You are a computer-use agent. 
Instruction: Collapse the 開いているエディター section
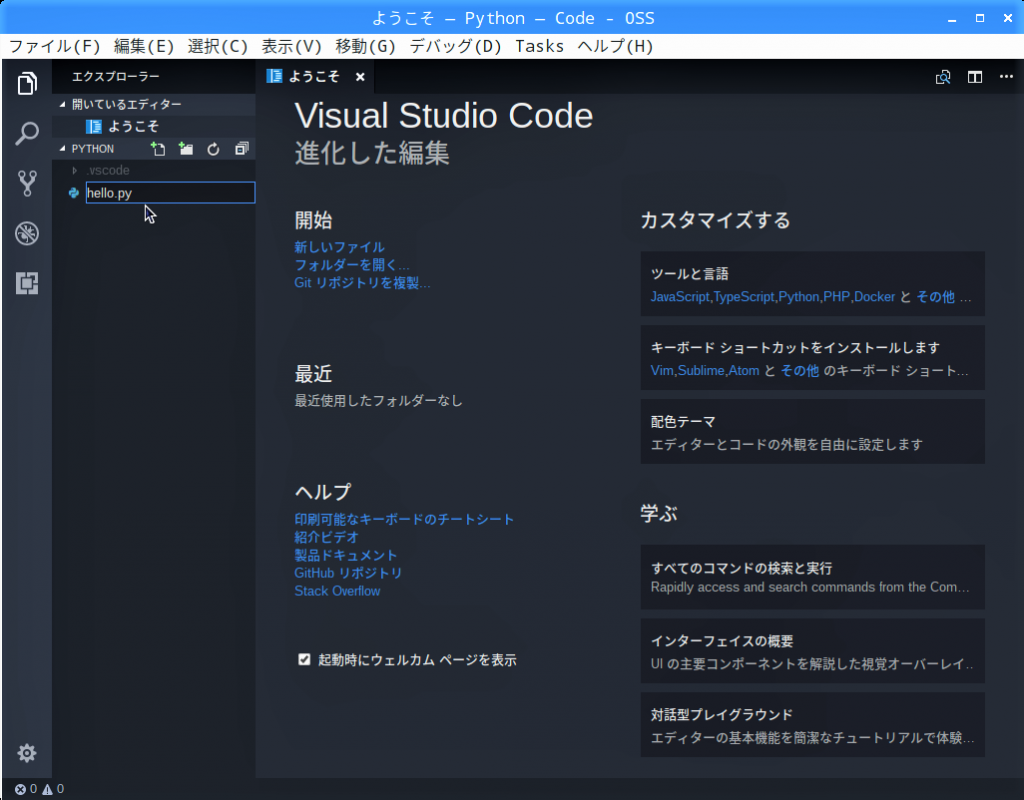point(63,104)
